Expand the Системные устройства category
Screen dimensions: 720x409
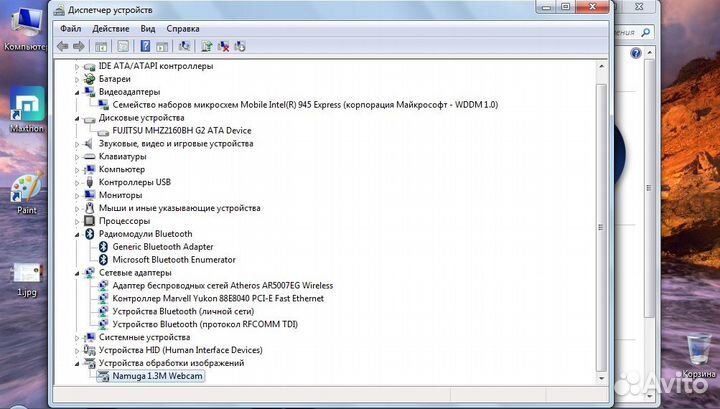click(77, 338)
